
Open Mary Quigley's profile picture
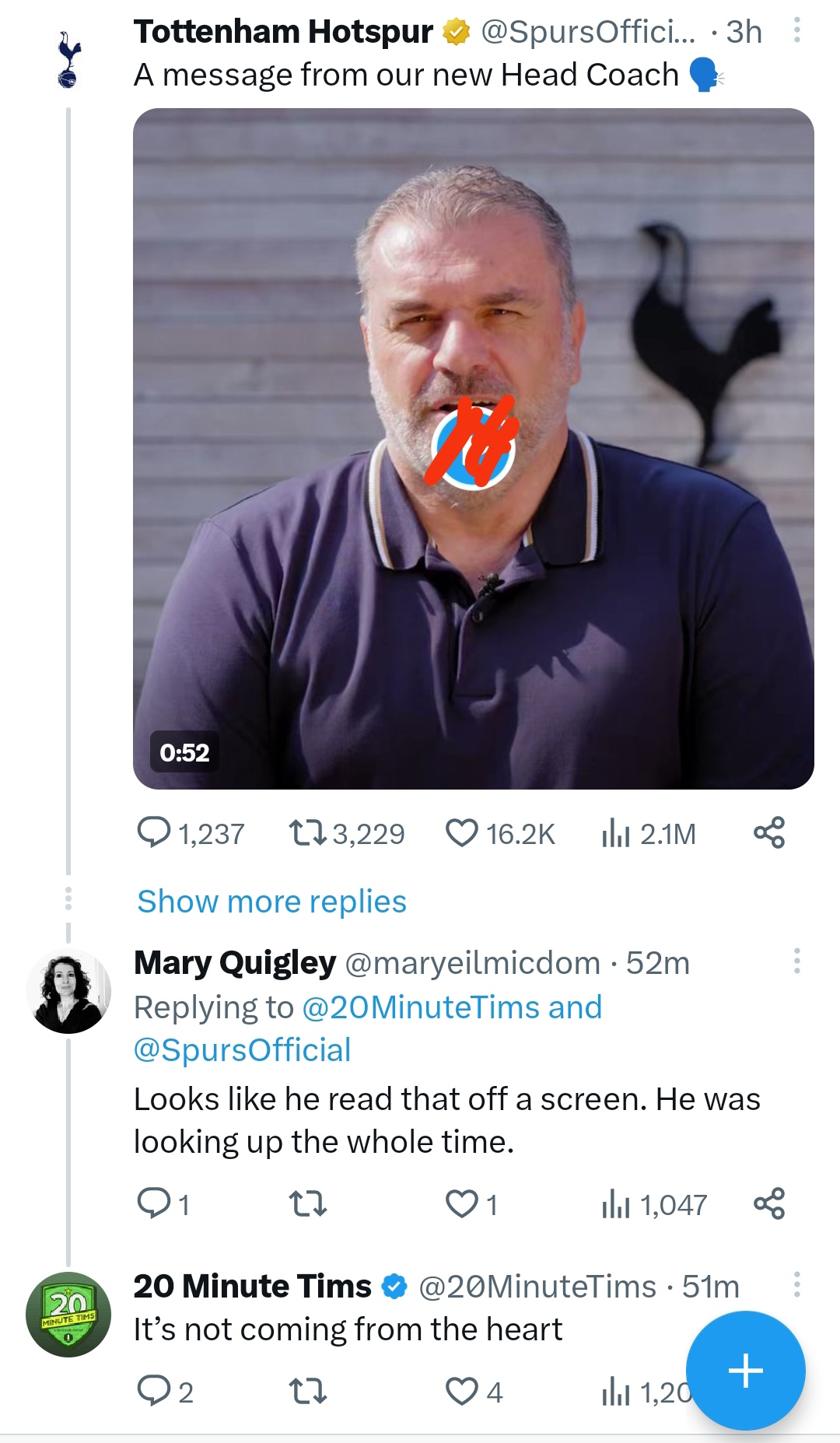pos(68,992)
